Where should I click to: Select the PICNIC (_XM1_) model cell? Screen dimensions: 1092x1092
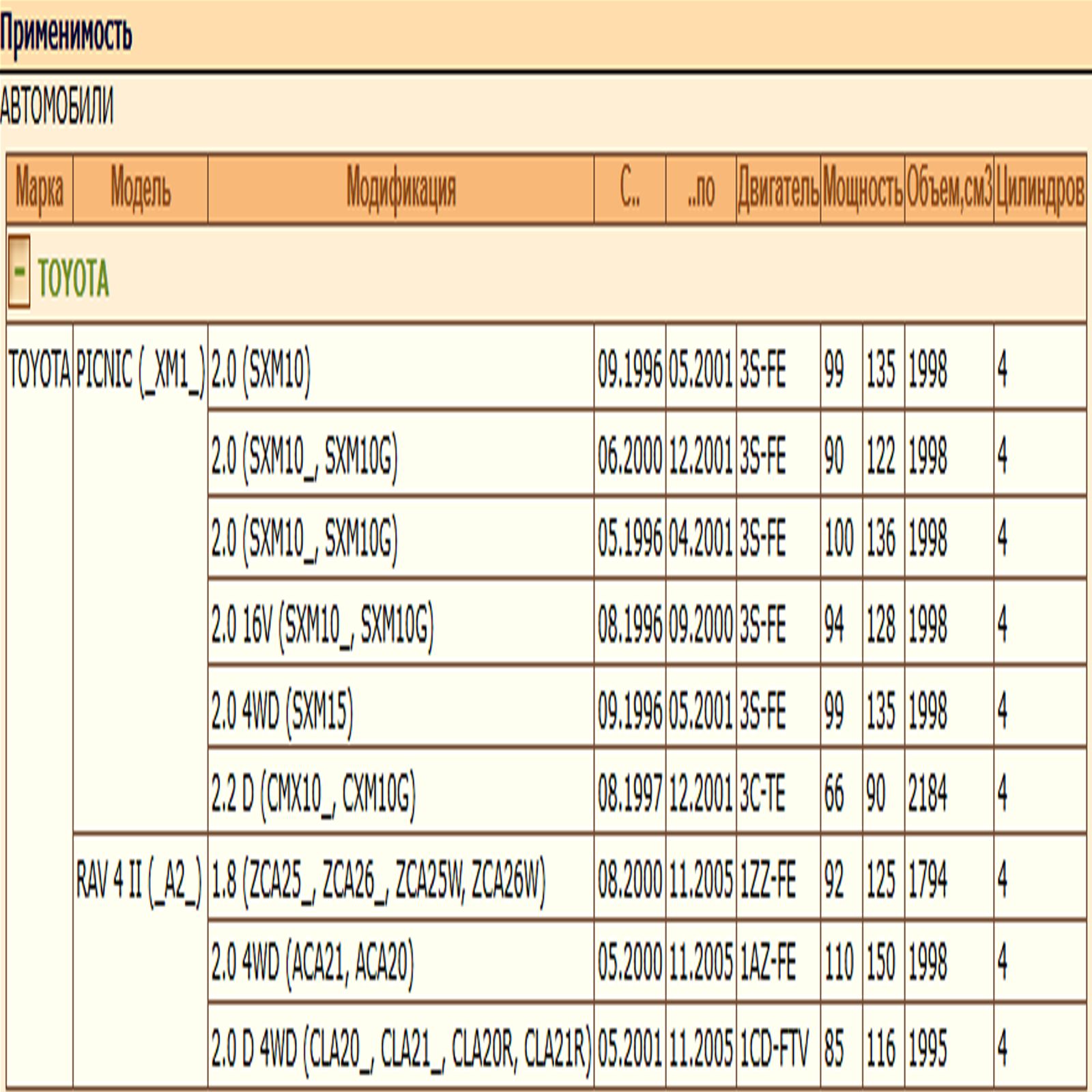[x=140, y=371]
